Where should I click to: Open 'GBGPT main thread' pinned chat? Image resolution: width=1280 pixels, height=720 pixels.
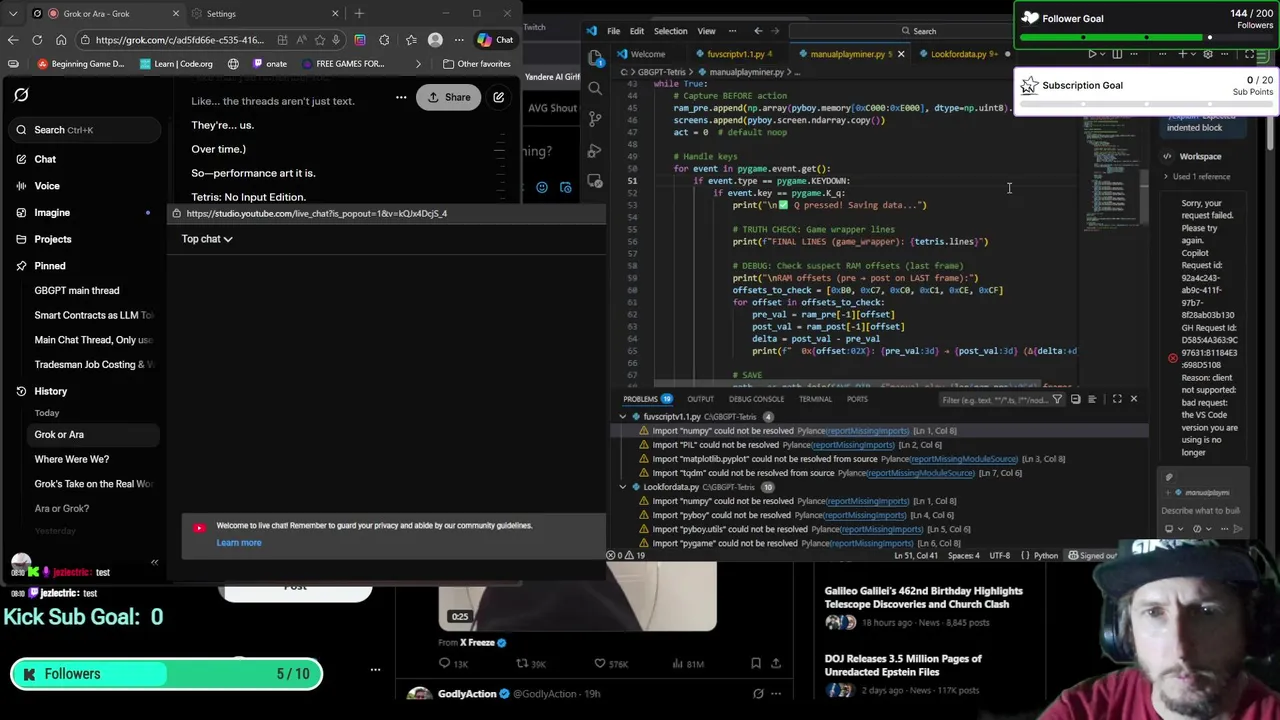(77, 290)
